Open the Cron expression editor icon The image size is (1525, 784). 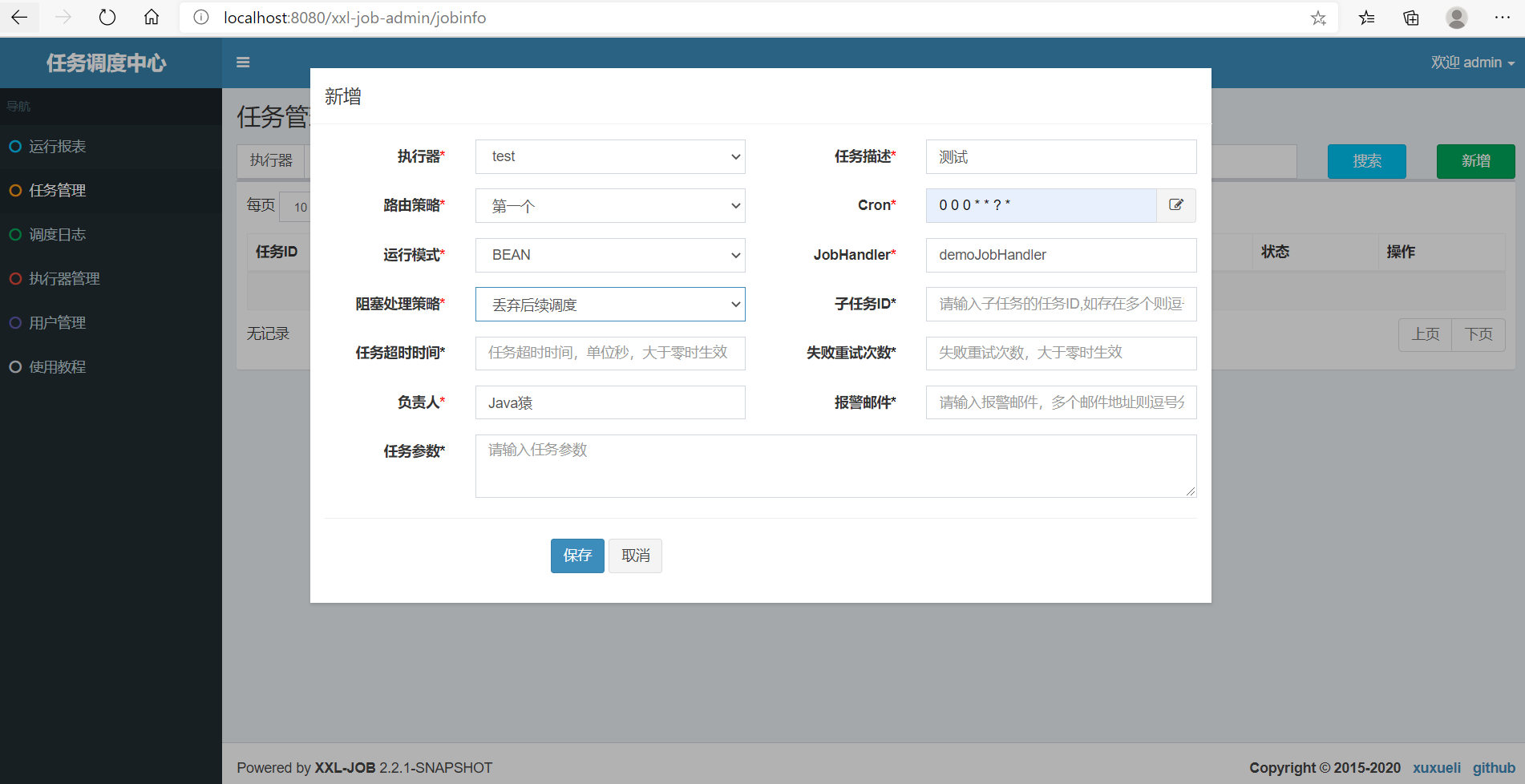click(1175, 205)
